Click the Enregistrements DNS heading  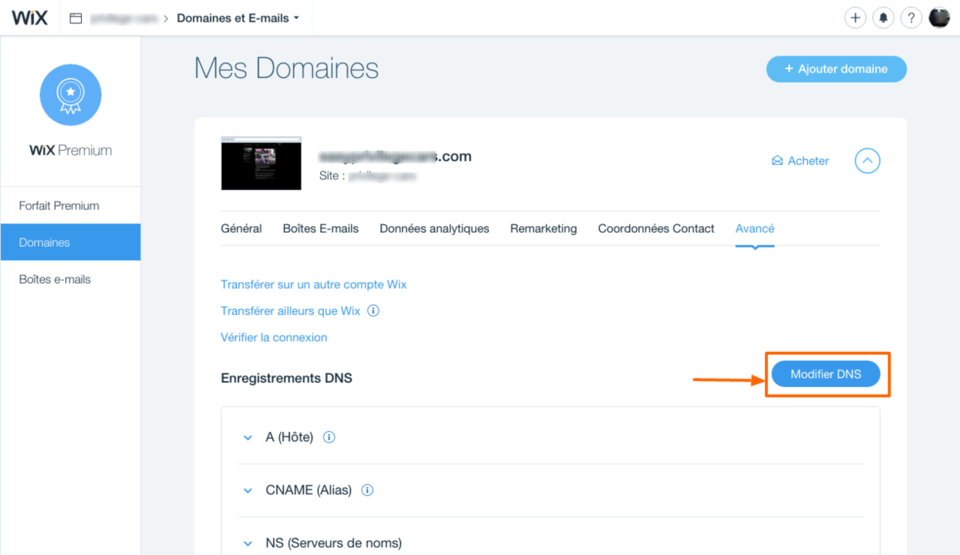click(287, 378)
